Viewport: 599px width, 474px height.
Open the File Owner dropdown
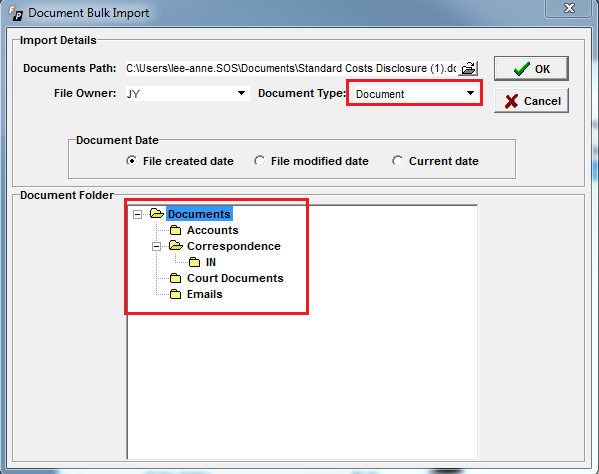coord(241,94)
